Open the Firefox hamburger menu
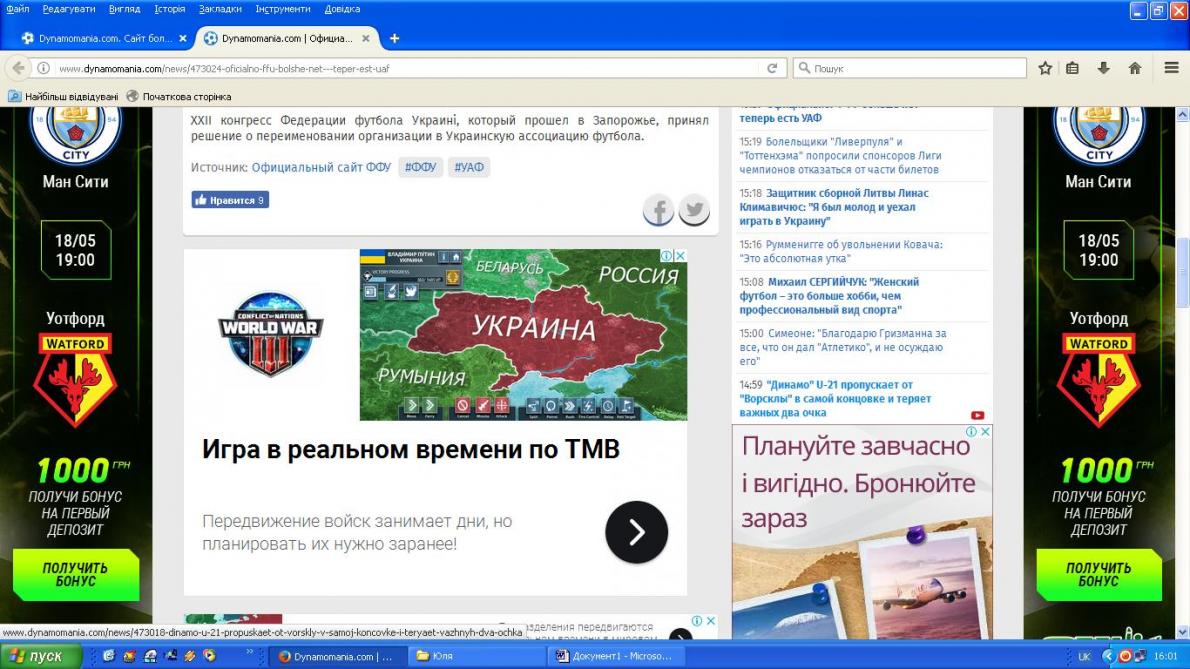1190x669 pixels. [1171, 68]
